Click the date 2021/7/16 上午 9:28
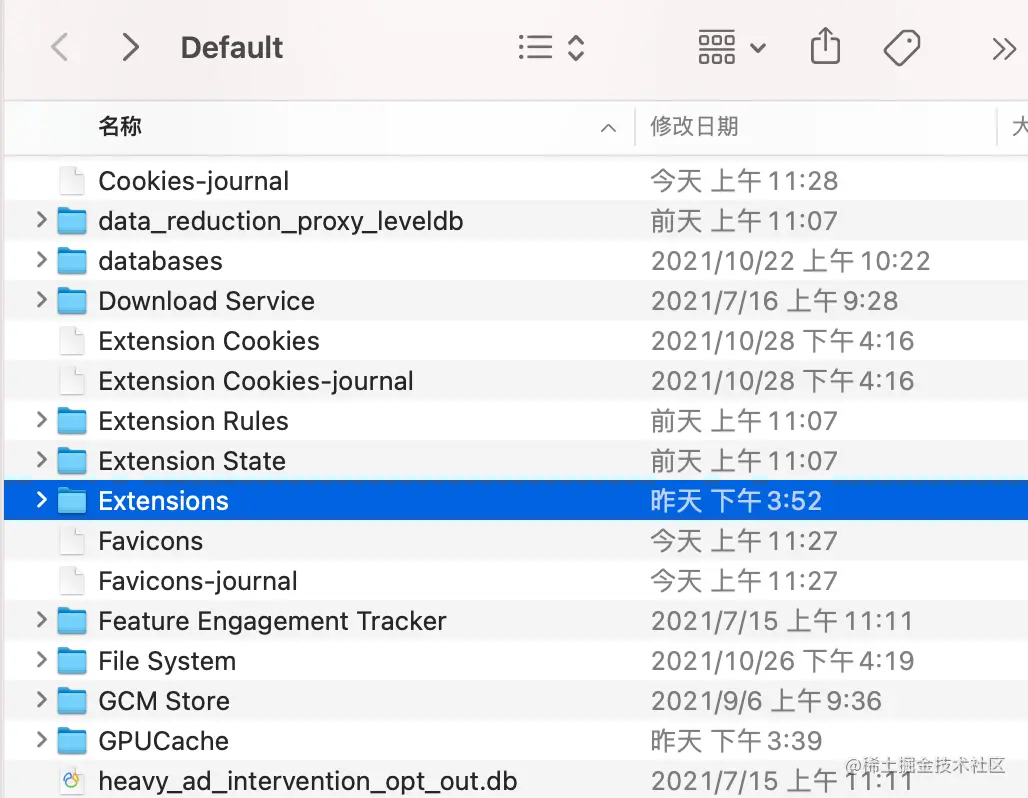Screen dimensions: 1028x798 (x=774, y=301)
